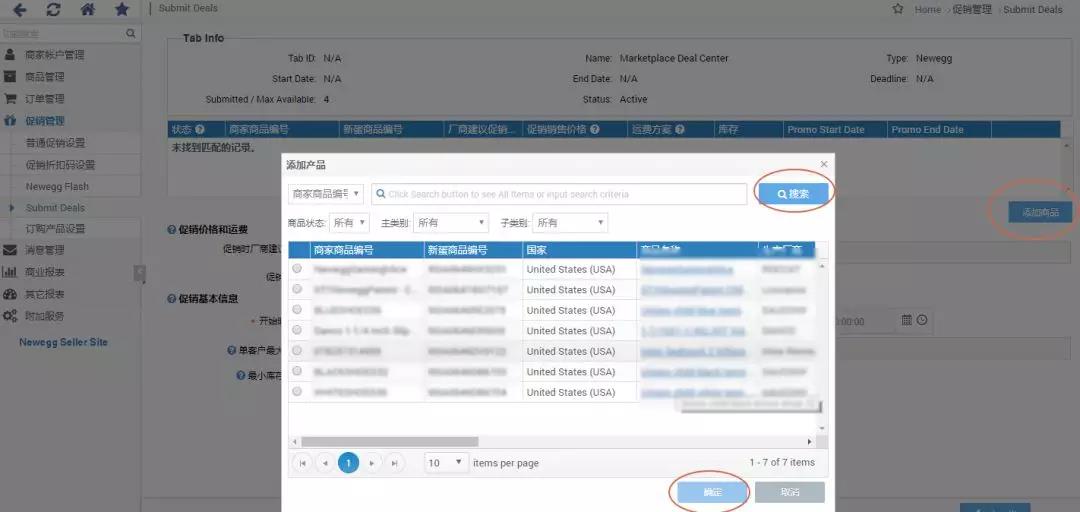Click the sidebar search magnifier icon
This screenshot has height=512, width=1080.
tap(130, 33)
